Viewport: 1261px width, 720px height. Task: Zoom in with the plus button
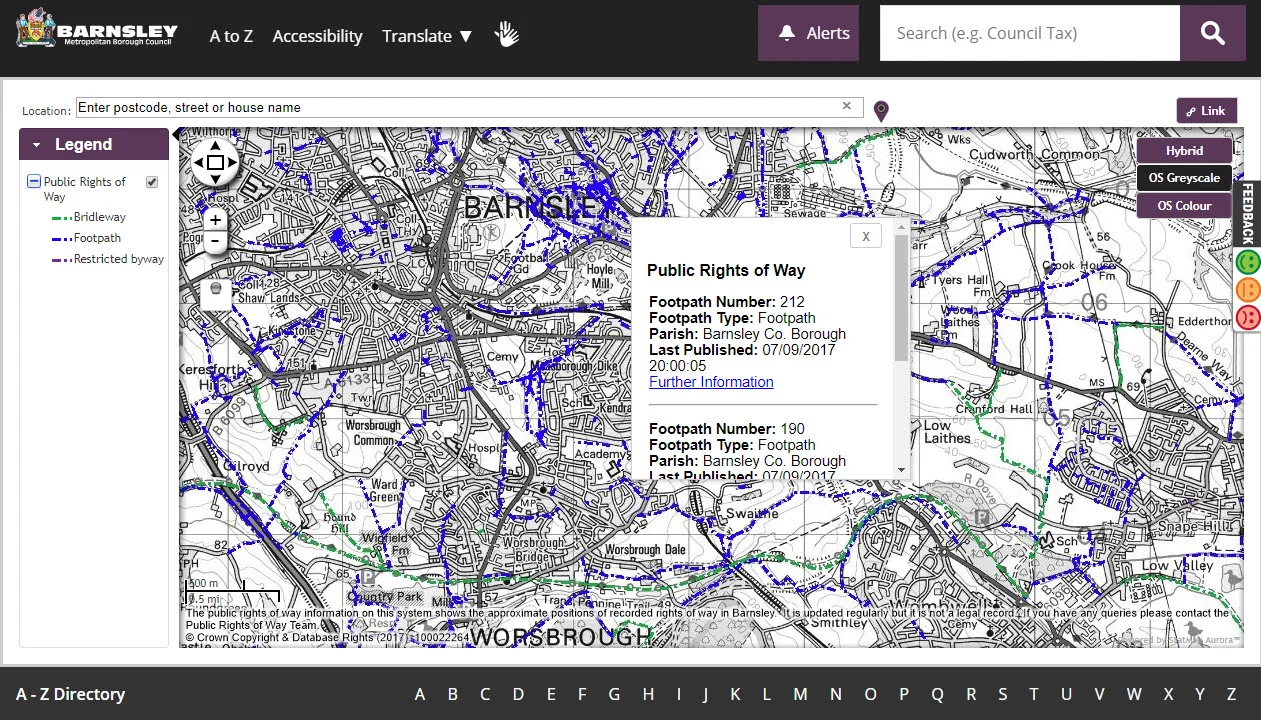coord(215,220)
